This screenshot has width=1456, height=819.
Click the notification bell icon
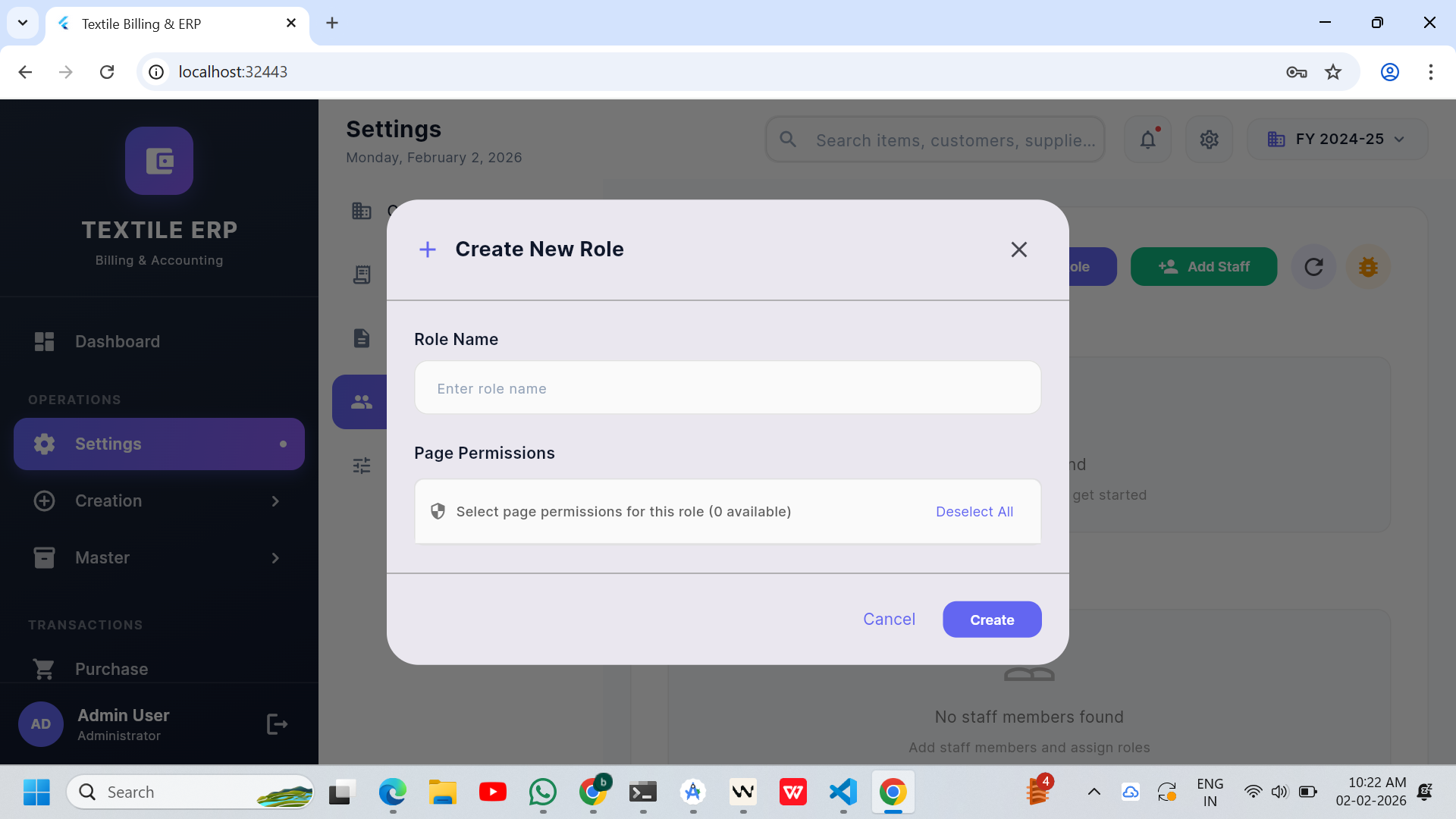click(x=1147, y=140)
